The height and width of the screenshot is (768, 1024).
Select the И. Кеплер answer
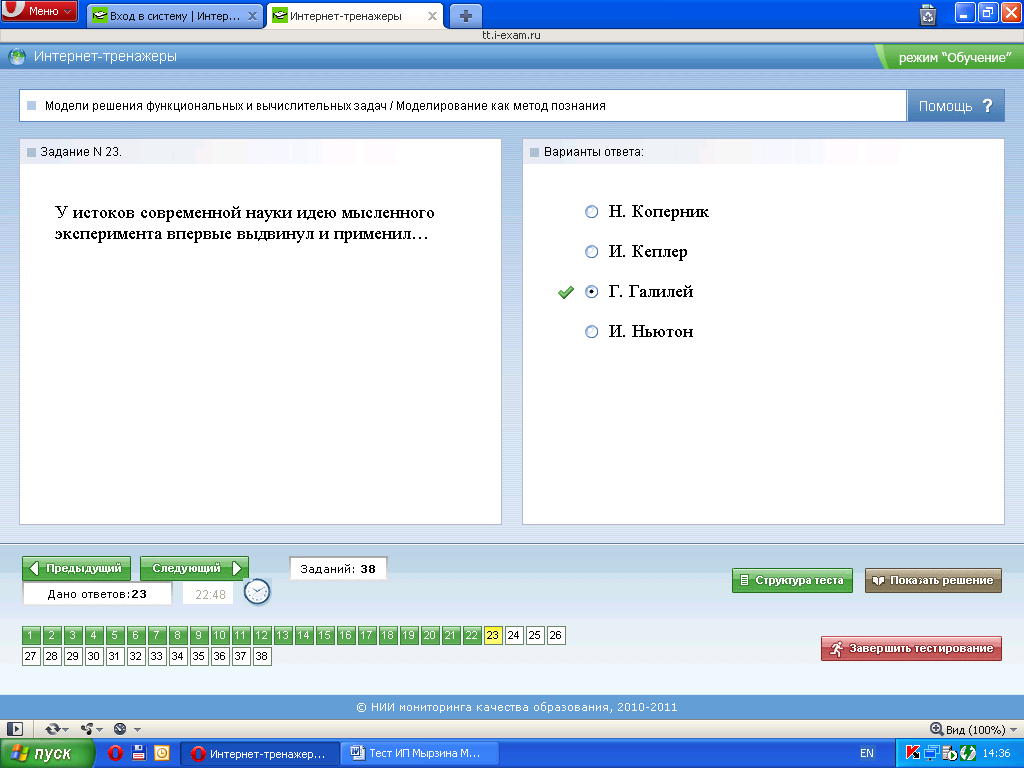click(x=591, y=251)
